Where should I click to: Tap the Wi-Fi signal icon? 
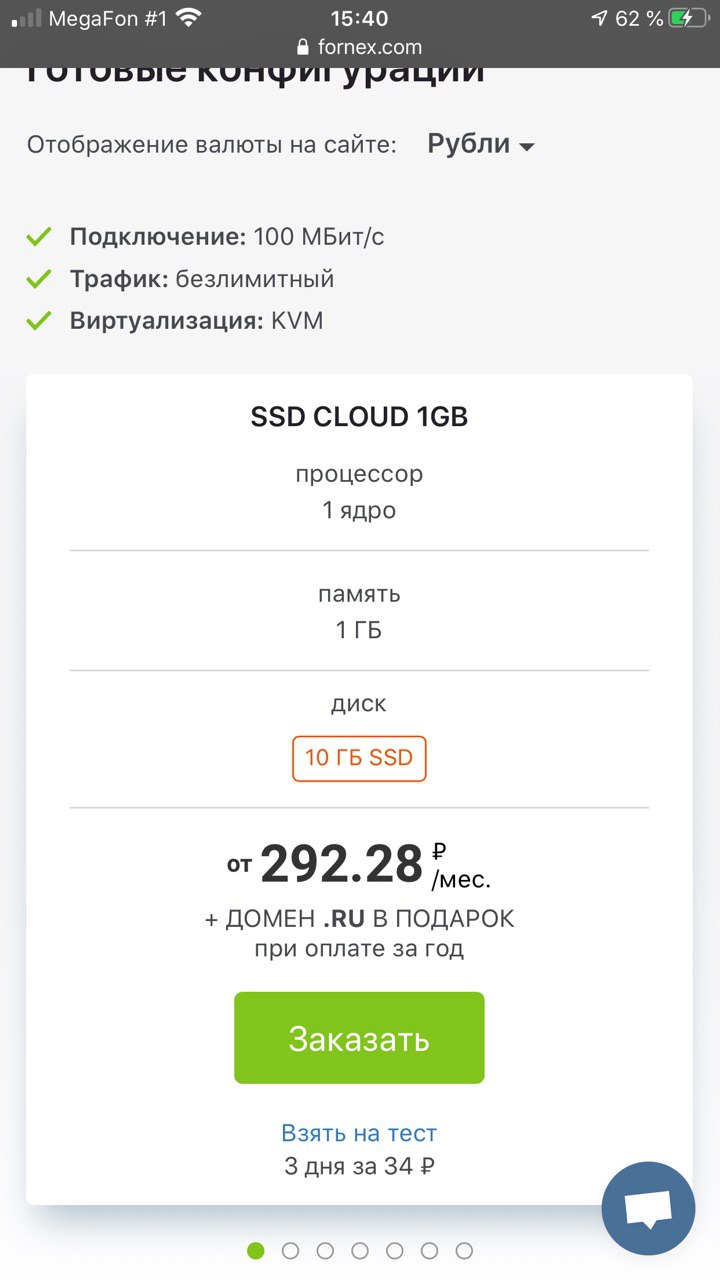[187, 18]
